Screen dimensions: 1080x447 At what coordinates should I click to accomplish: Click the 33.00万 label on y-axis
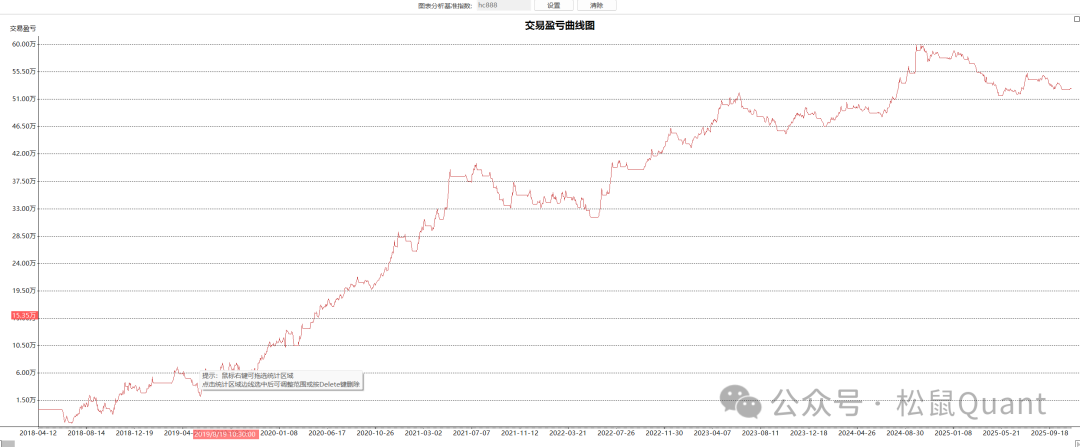(24, 208)
